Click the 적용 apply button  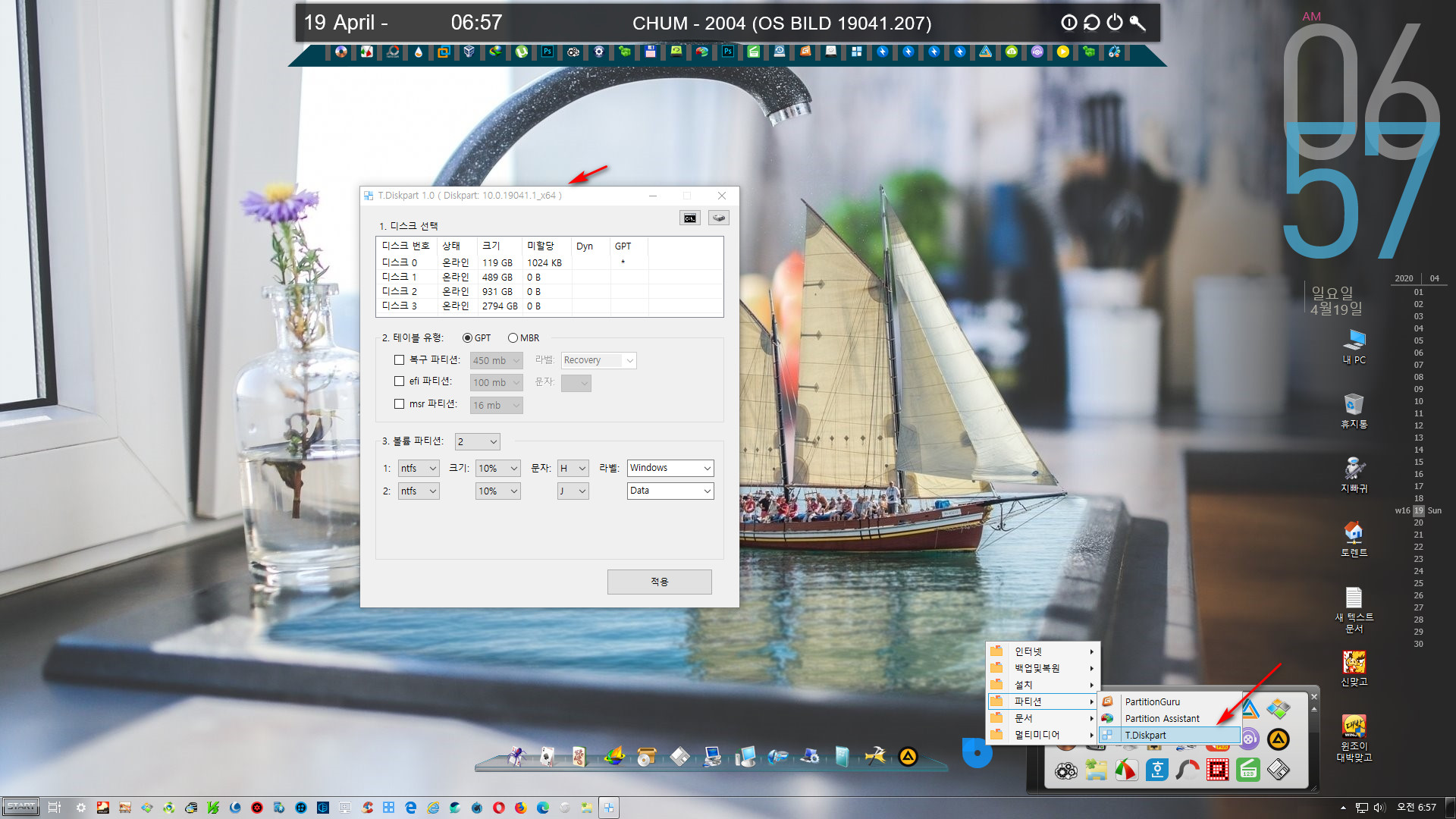pos(659,582)
